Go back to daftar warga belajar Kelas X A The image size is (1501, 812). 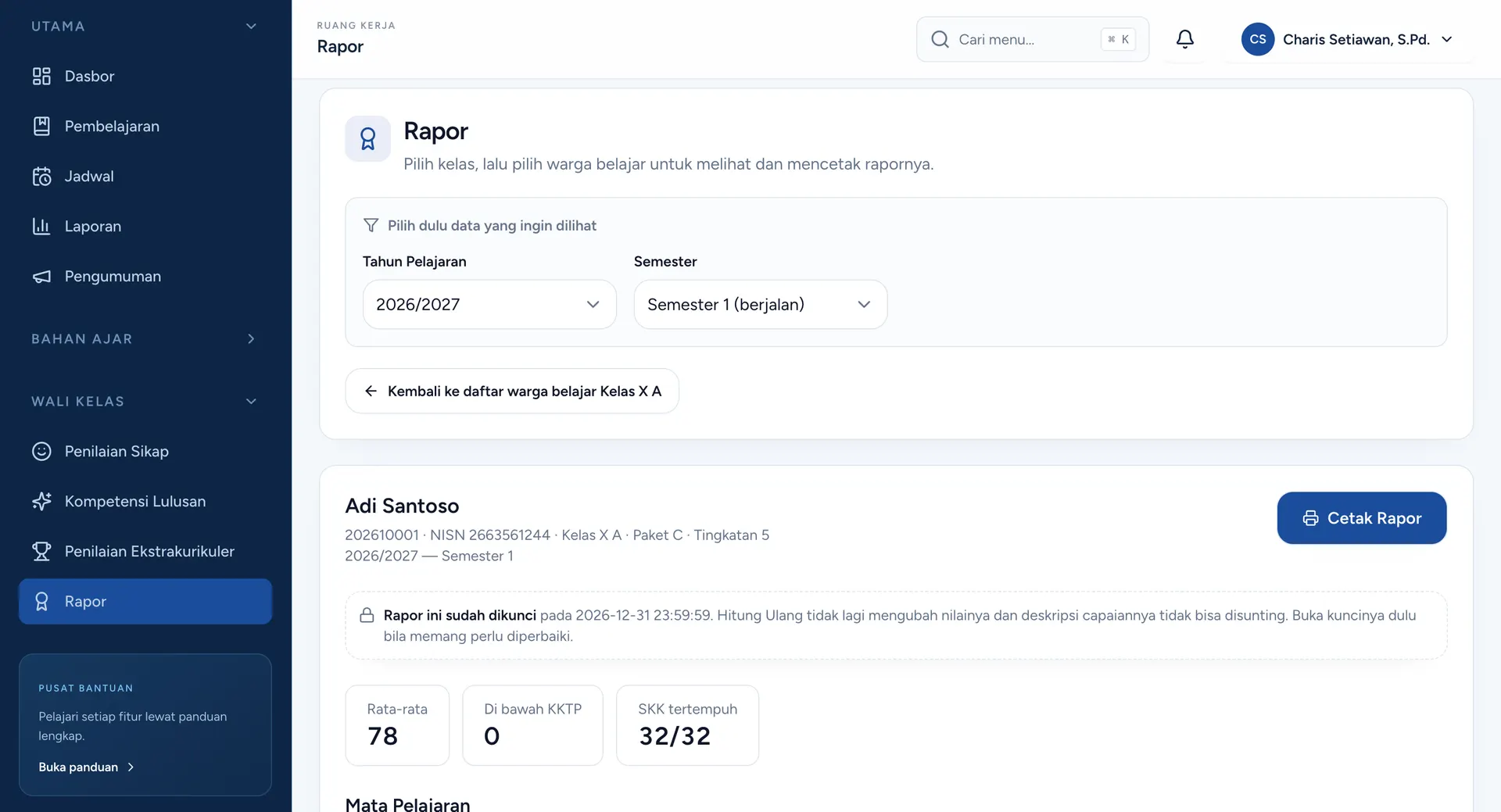[x=512, y=391]
